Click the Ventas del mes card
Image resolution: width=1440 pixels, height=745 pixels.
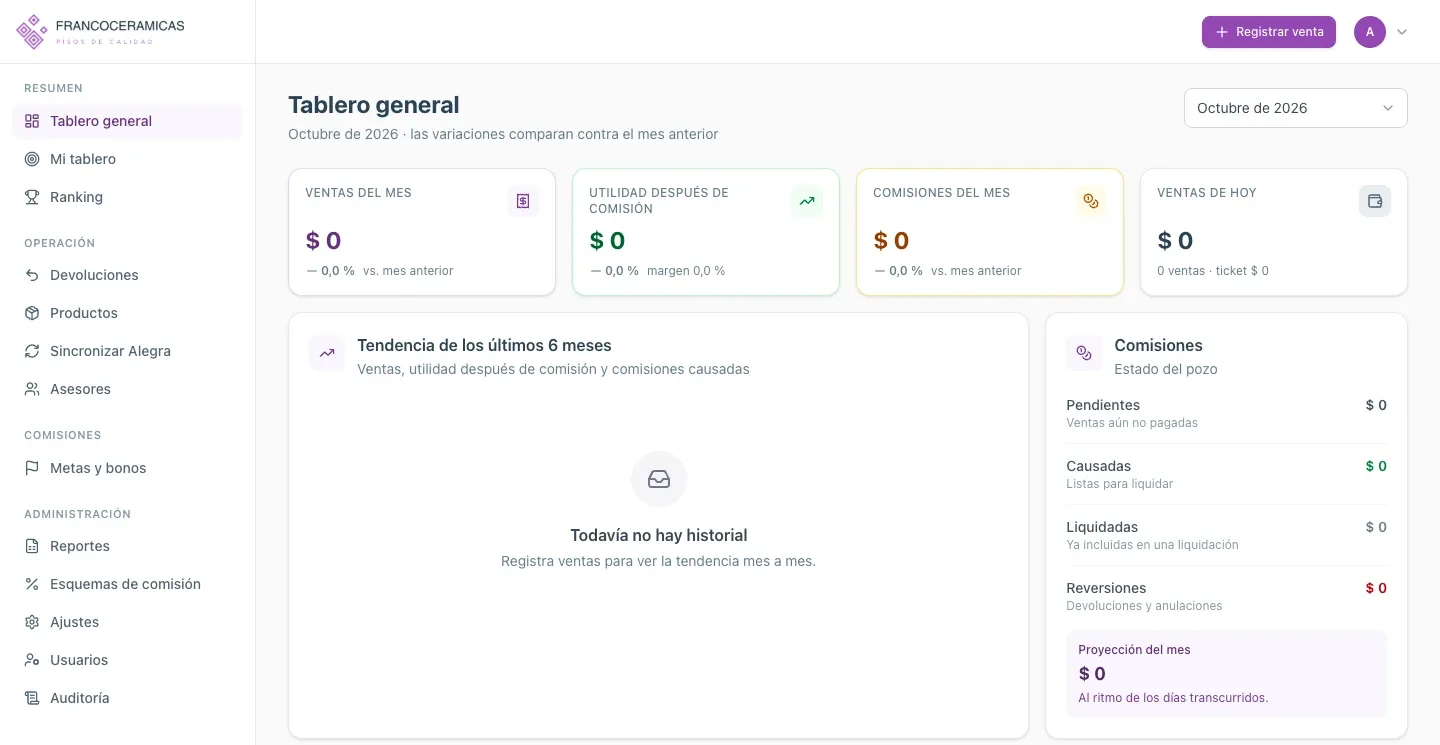[x=422, y=232]
